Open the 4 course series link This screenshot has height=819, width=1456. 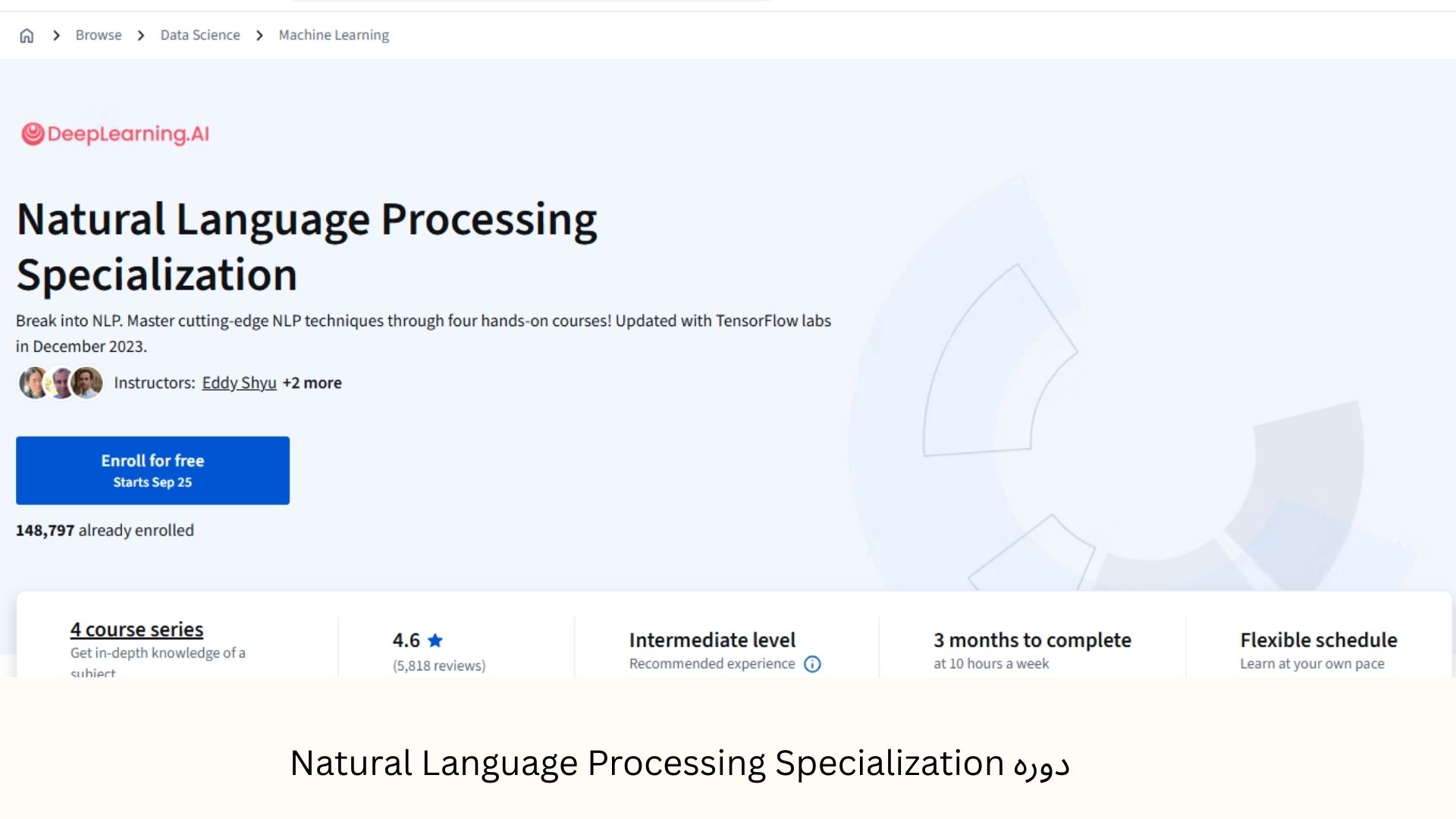click(136, 629)
